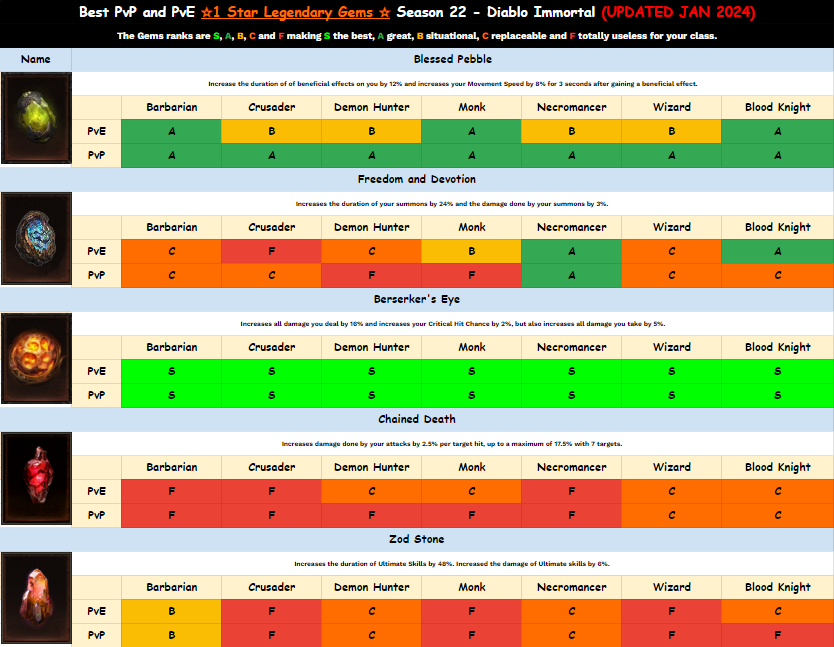Click the Berserker's Eye gem icon

(x=36, y=359)
